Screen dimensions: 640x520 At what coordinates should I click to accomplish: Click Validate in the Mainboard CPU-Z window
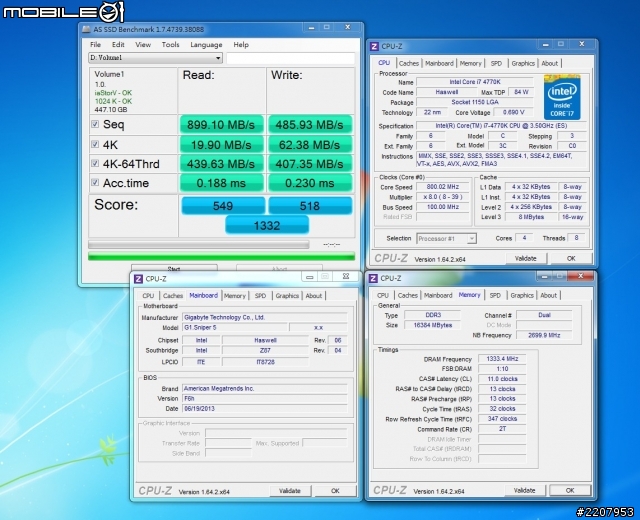(290, 491)
